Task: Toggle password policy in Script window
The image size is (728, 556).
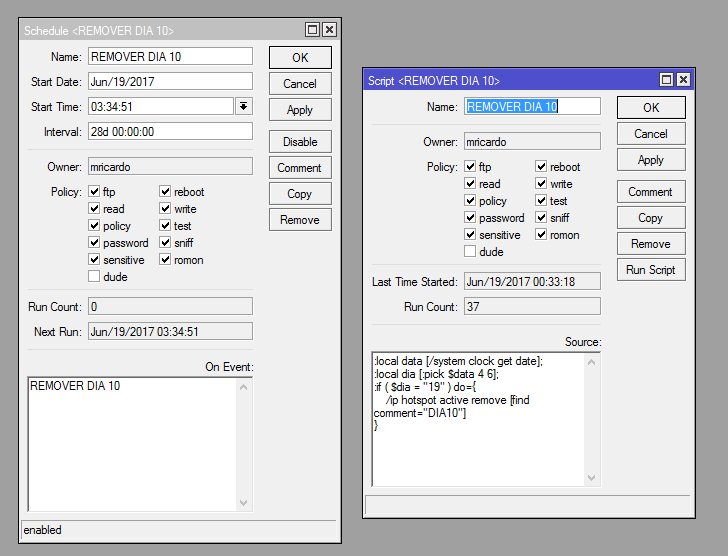Action: (470, 217)
